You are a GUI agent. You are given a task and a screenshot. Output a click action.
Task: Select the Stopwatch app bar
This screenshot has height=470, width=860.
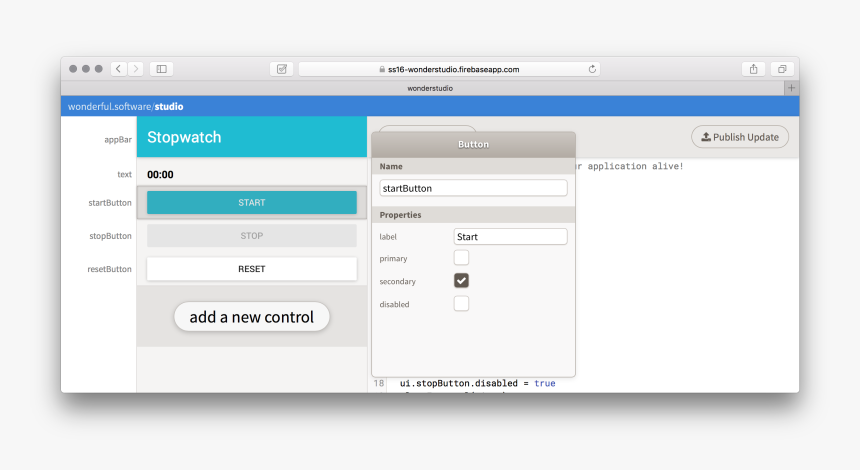click(252, 137)
